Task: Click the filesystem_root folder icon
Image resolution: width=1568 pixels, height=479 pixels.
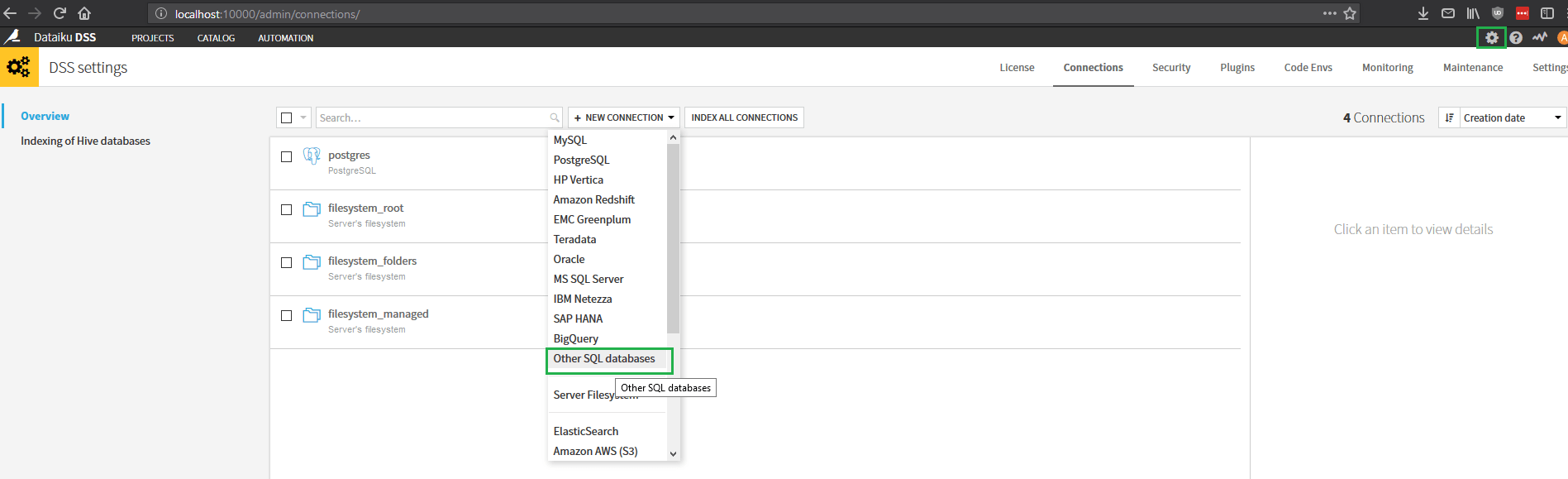Action: pos(312,209)
